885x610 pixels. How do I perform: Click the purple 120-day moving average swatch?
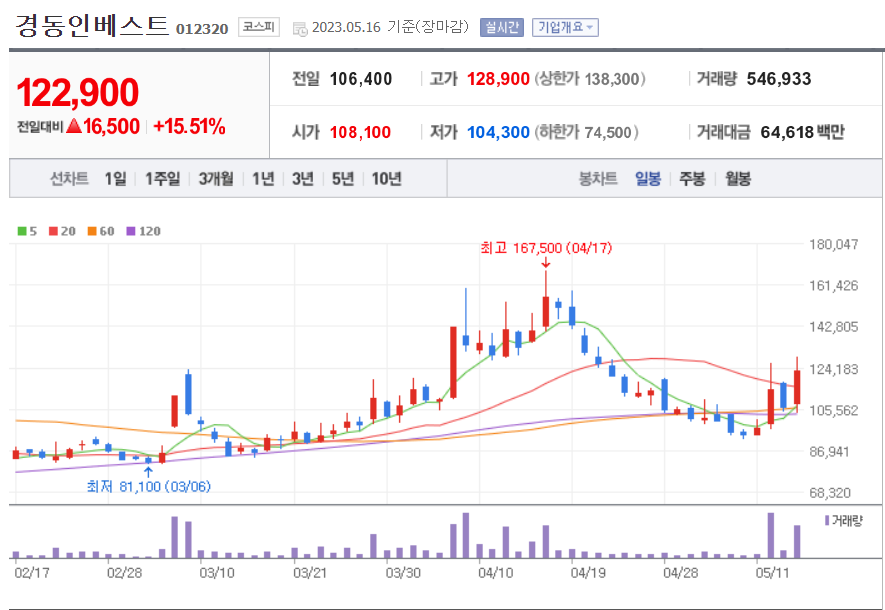[131, 231]
